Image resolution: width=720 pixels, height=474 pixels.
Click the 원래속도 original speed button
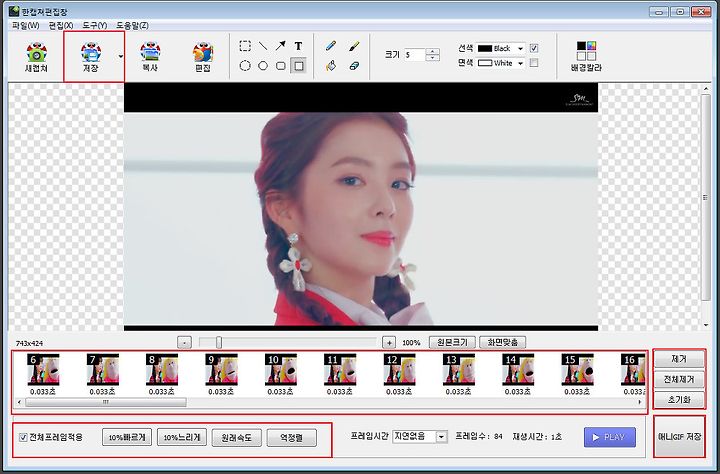pos(236,437)
